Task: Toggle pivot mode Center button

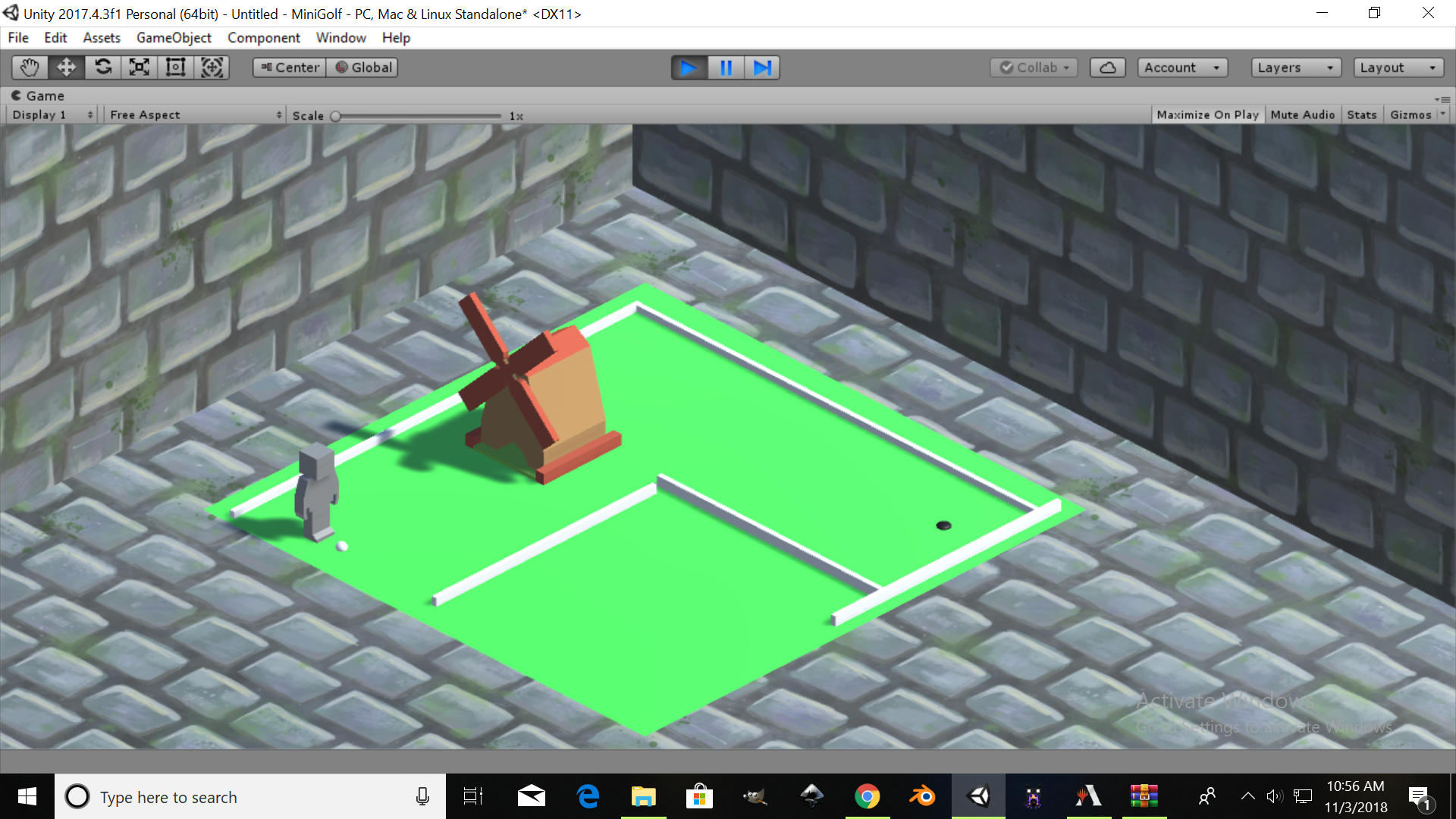Action: tap(289, 67)
